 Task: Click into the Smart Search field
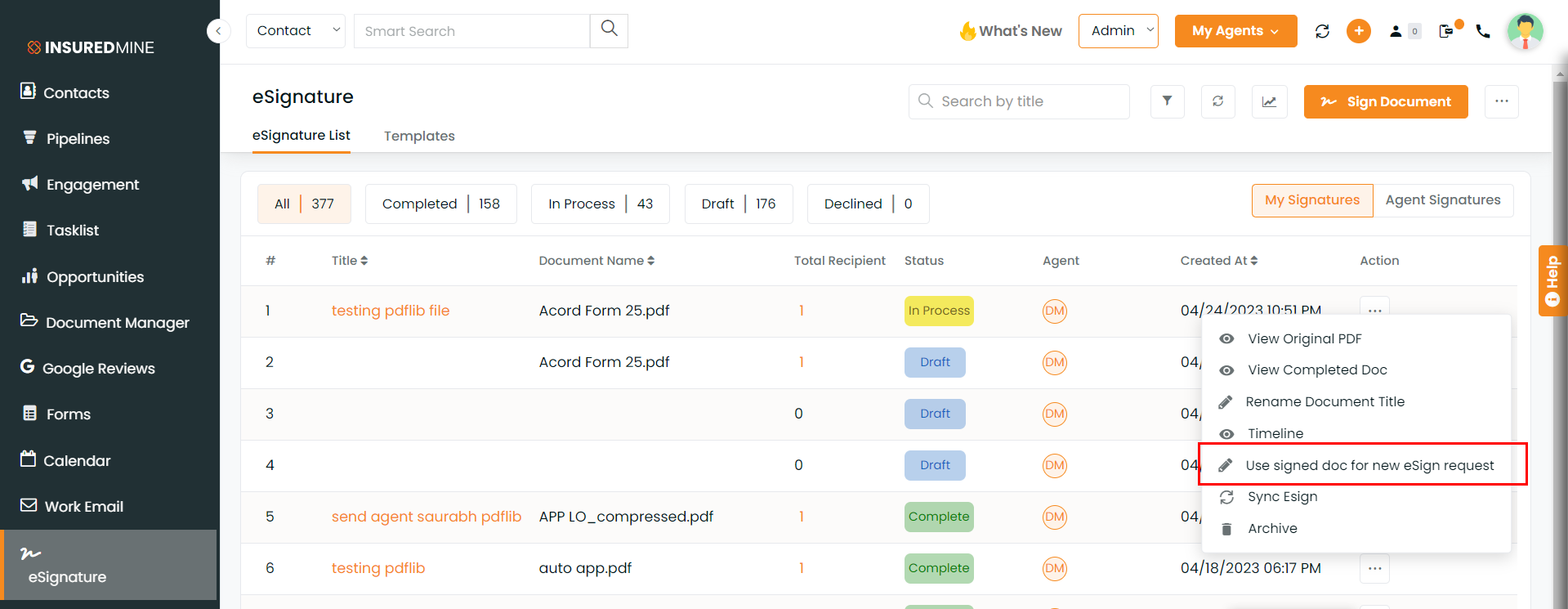coord(471,31)
